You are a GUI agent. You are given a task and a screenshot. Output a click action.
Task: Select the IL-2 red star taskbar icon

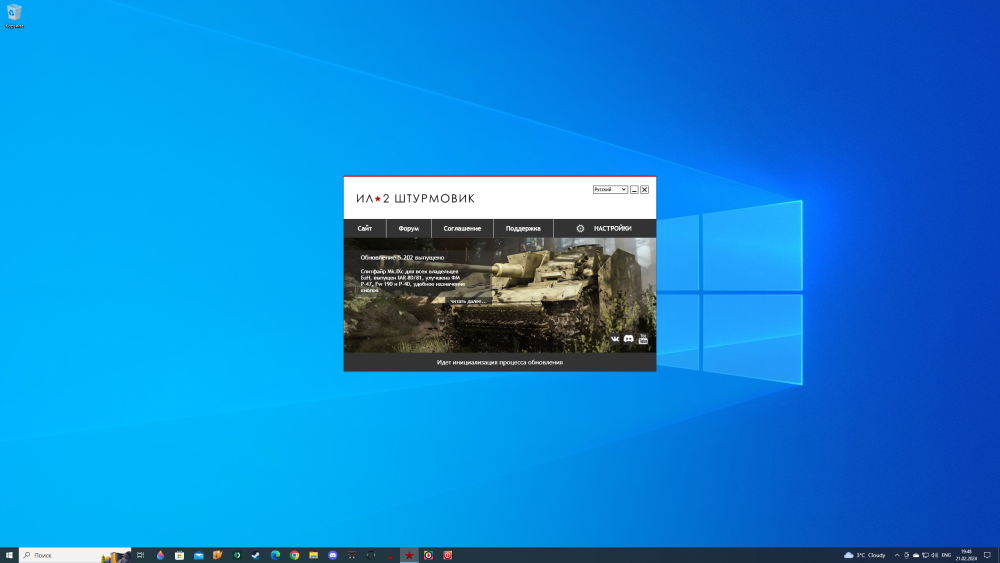click(x=409, y=555)
